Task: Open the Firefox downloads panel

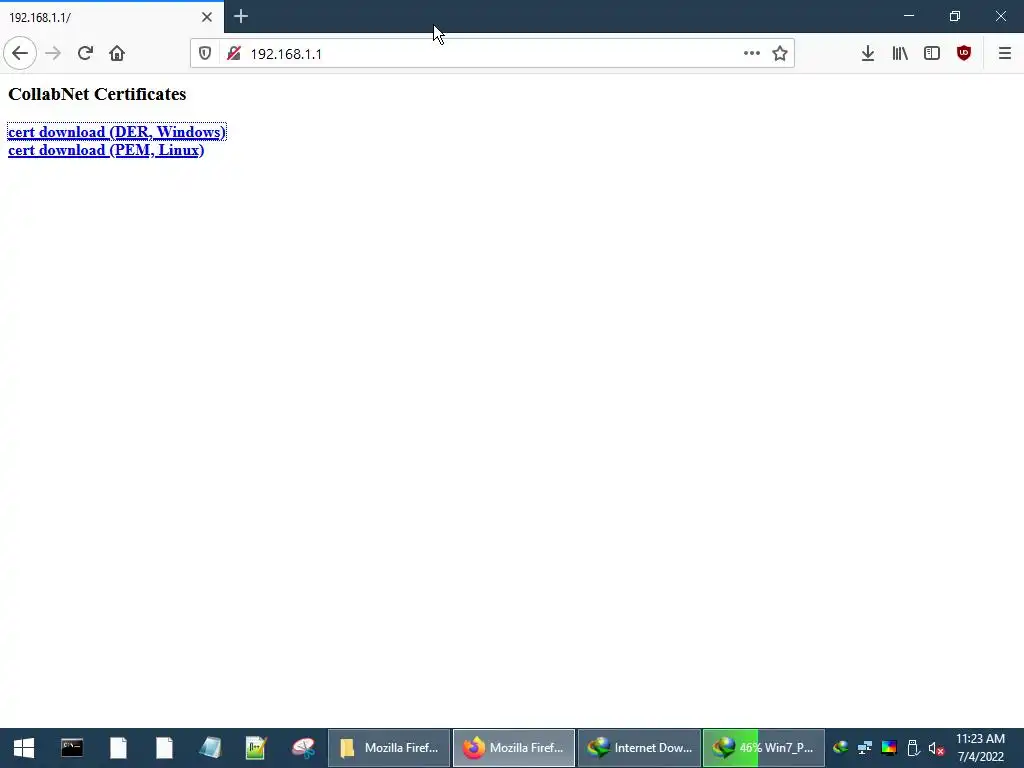Action: click(868, 54)
